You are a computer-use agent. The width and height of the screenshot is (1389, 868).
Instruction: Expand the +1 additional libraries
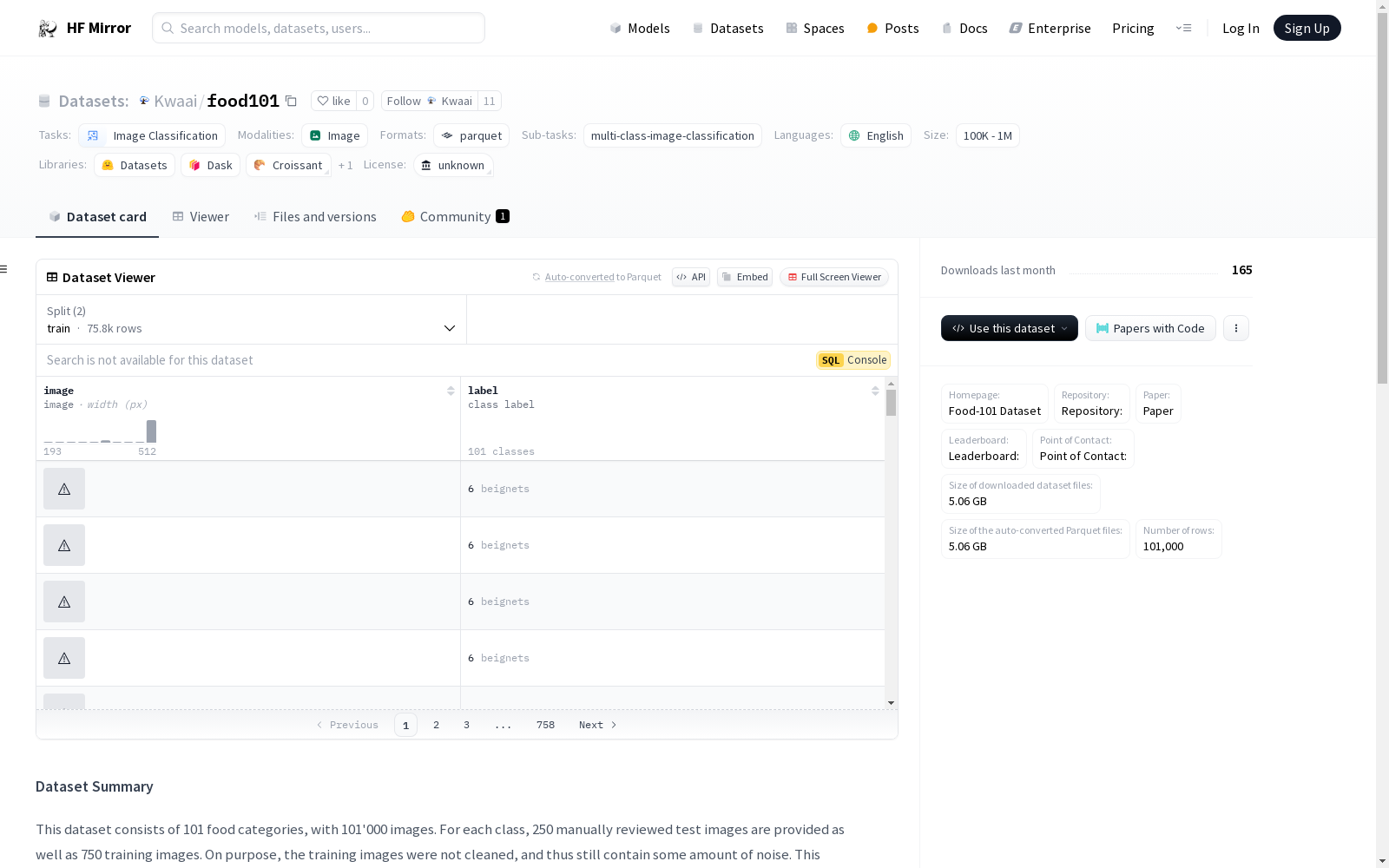click(346, 165)
